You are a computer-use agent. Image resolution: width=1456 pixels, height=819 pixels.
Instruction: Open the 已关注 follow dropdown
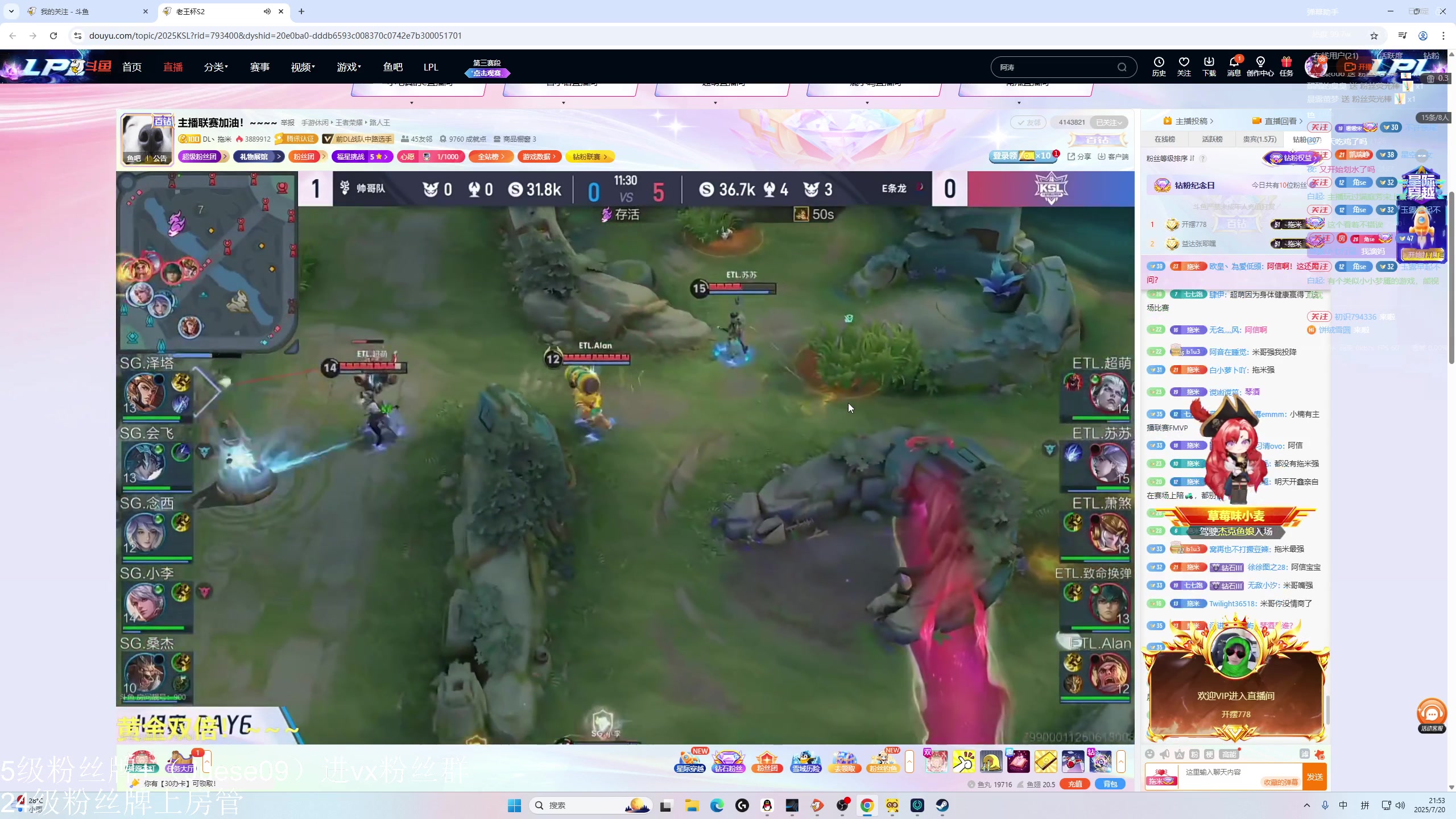click(x=1109, y=122)
